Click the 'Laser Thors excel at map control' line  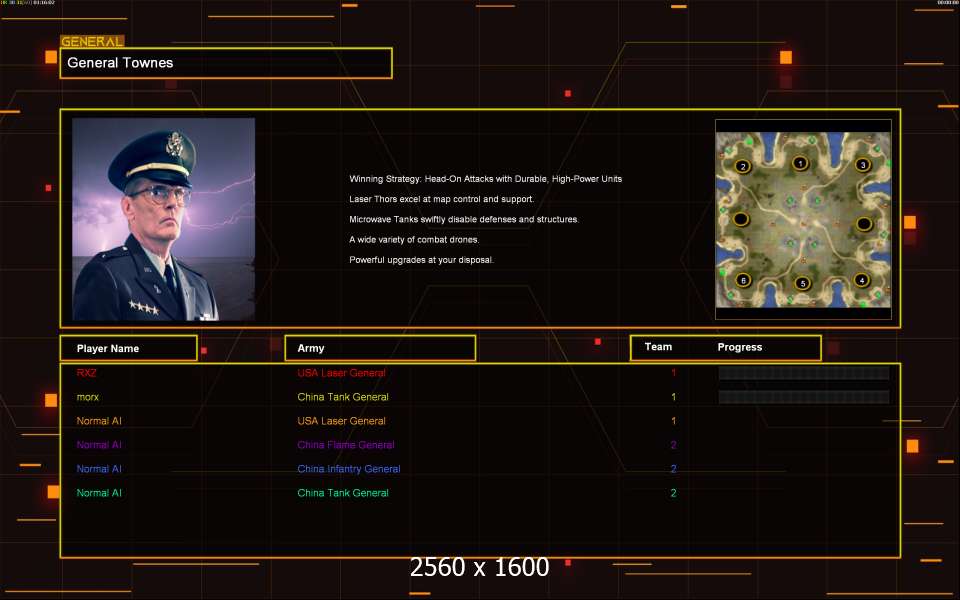[x=441, y=199]
